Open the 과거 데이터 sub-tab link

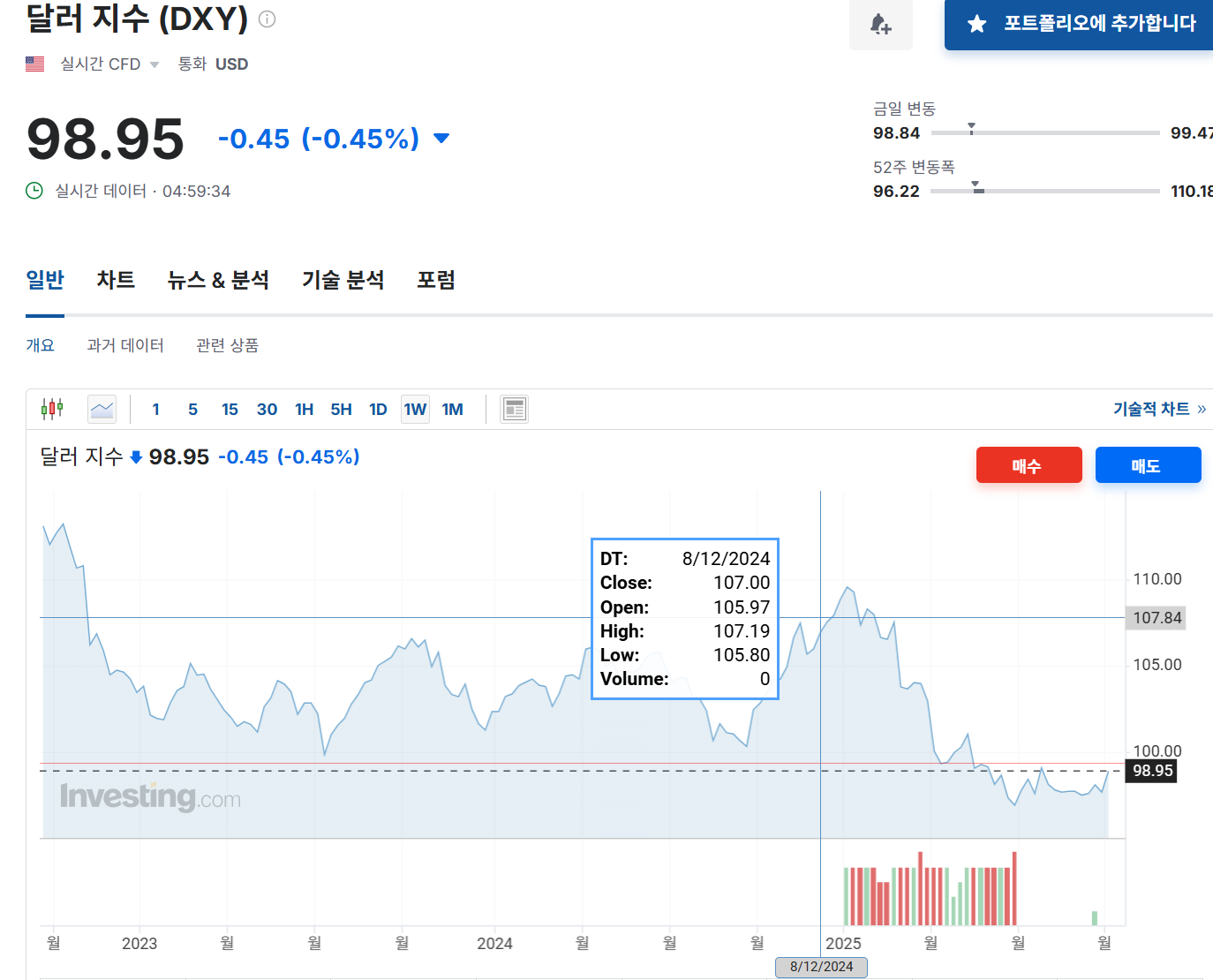click(x=125, y=345)
